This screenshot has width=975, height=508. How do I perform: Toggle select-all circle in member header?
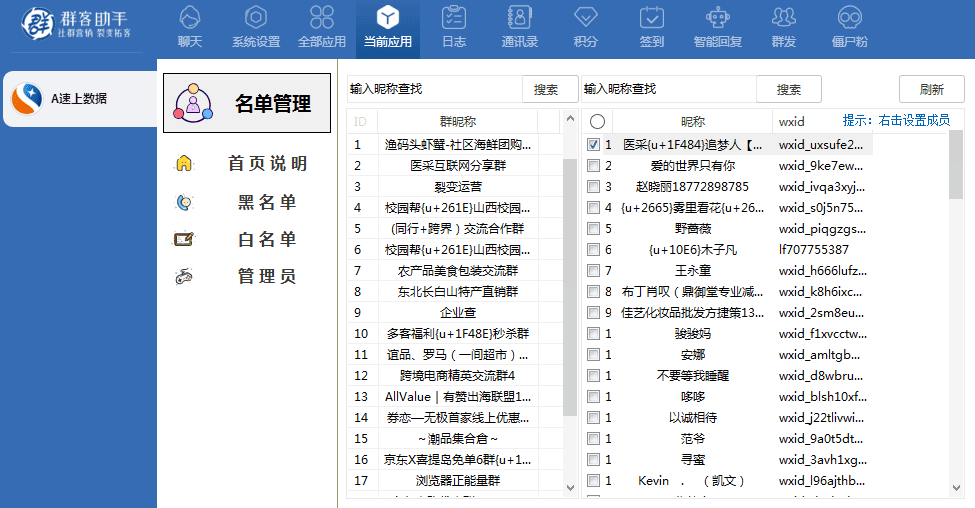tap(597, 121)
